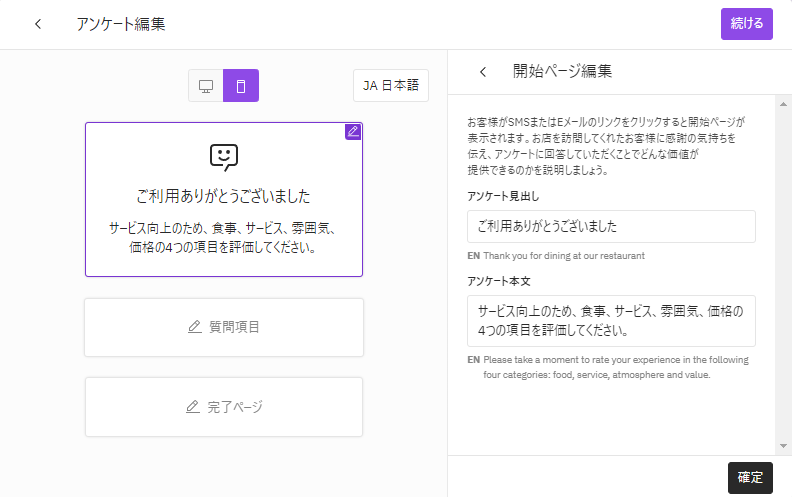Click the preview card heading ご利用ありがとうございました

pyautogui.click(x=224, y=196)
